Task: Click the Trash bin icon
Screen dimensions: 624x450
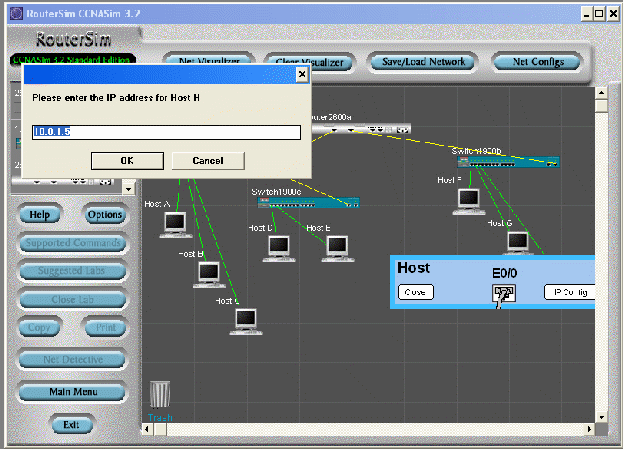Action: (x=160, y=394)
